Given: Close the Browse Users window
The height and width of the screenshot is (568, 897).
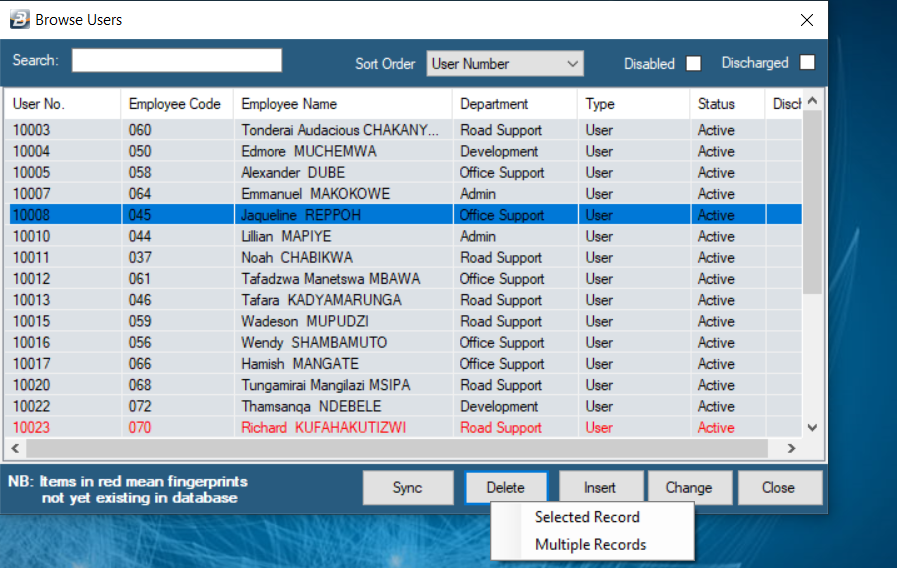Looking at the screenshot, I should [x=807, y=20].
